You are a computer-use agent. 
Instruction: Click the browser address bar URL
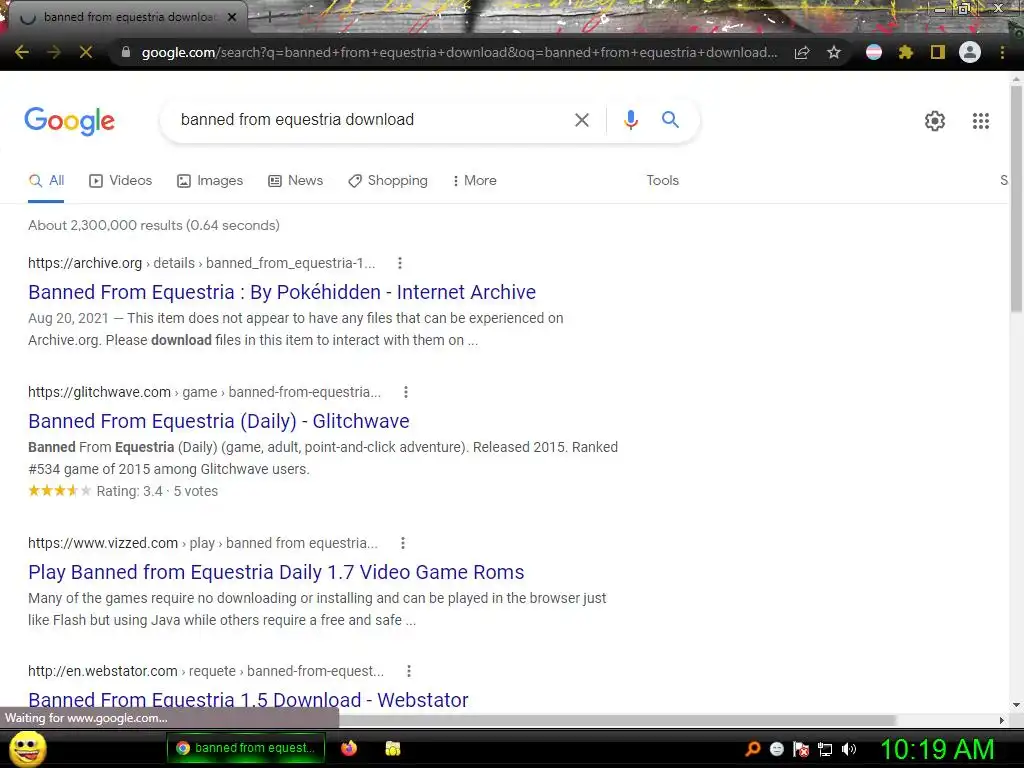[459, 52]
